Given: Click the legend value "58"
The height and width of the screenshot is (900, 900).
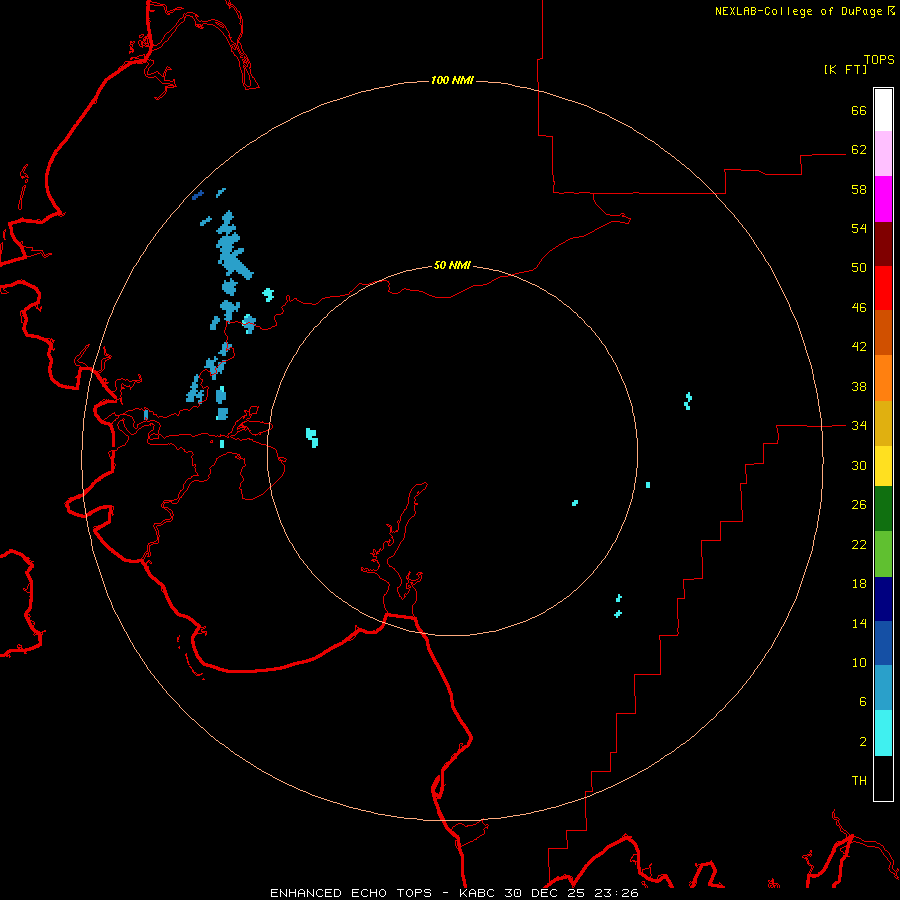Looking at the screenshot, I should [x=859, y=189].
